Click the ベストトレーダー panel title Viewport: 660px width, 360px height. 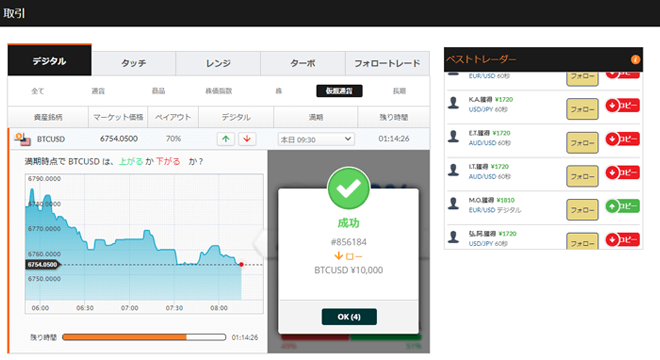[481, 60]
